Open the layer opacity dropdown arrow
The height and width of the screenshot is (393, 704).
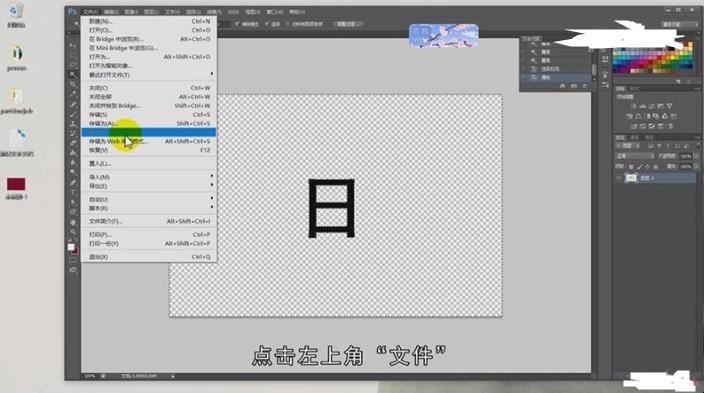696,156
